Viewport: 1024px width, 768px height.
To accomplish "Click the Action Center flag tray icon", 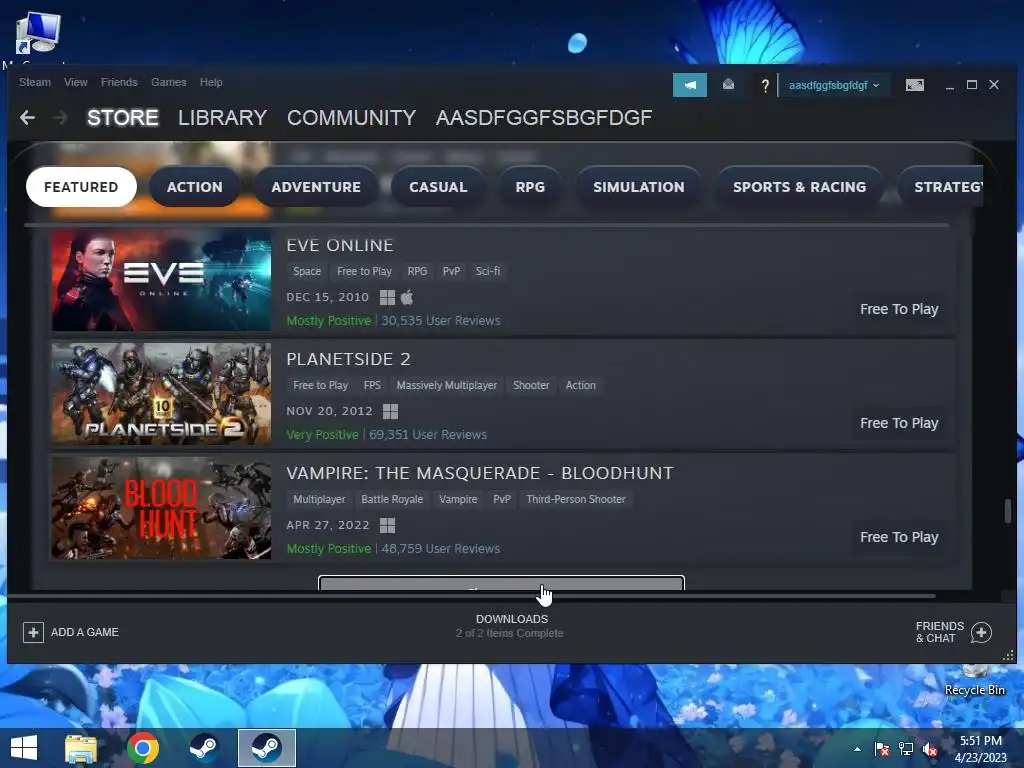I will [x=882, y=749].
